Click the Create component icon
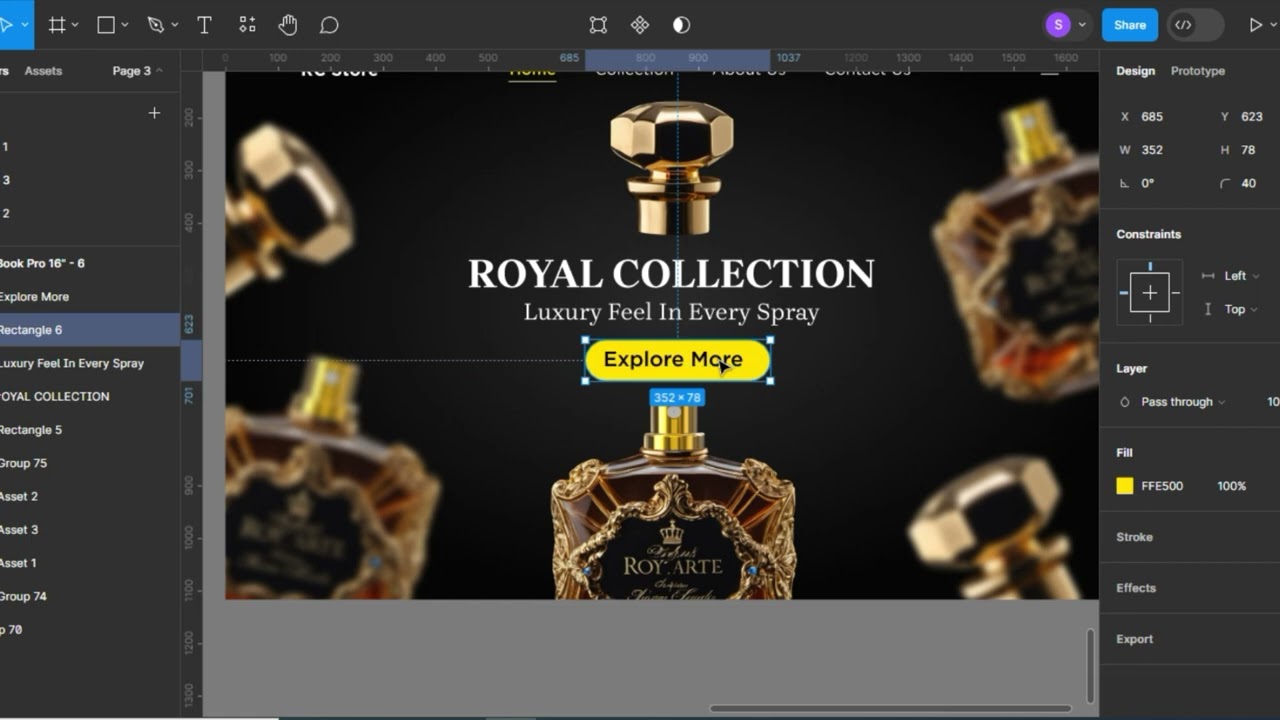The image size is (1280, 720). (x=640, y=25)
